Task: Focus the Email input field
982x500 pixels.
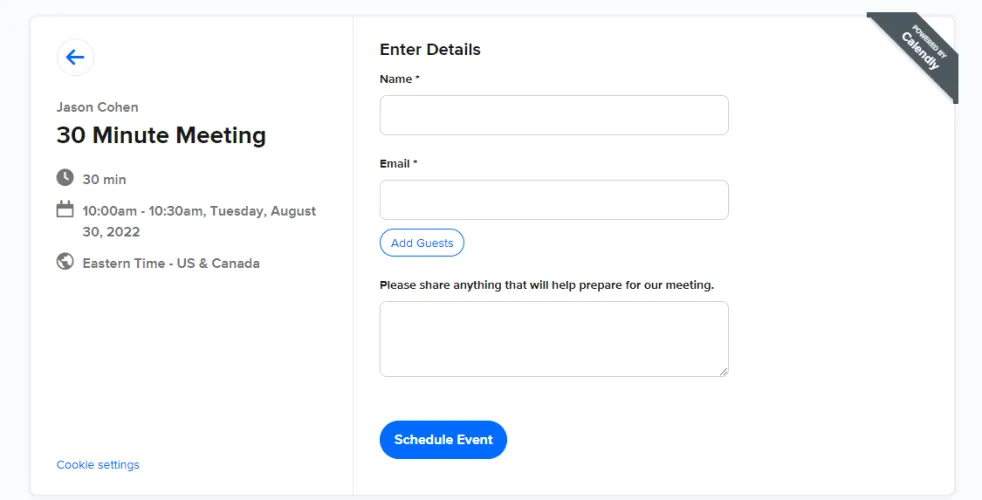Action: (x=554, y=200)
